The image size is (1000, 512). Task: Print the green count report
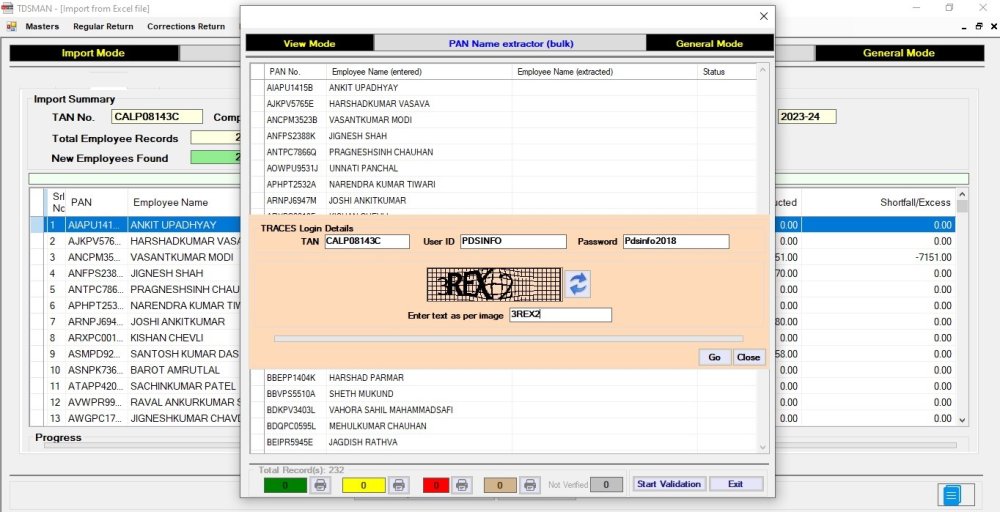click(x=321, y=485)
